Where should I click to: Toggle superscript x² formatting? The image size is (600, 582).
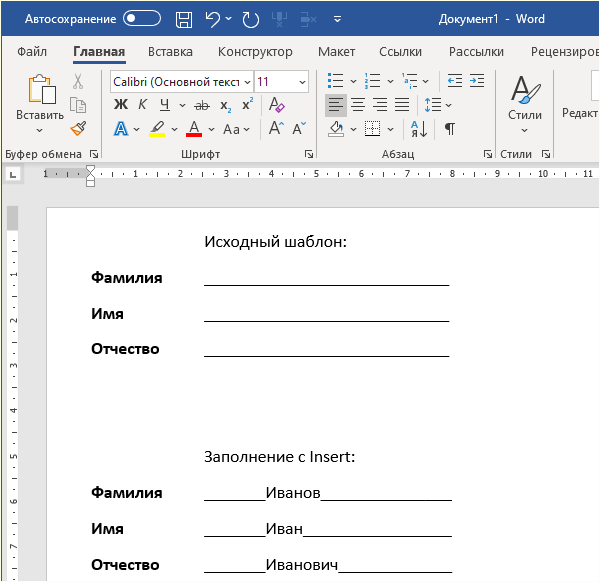(248, 104)
